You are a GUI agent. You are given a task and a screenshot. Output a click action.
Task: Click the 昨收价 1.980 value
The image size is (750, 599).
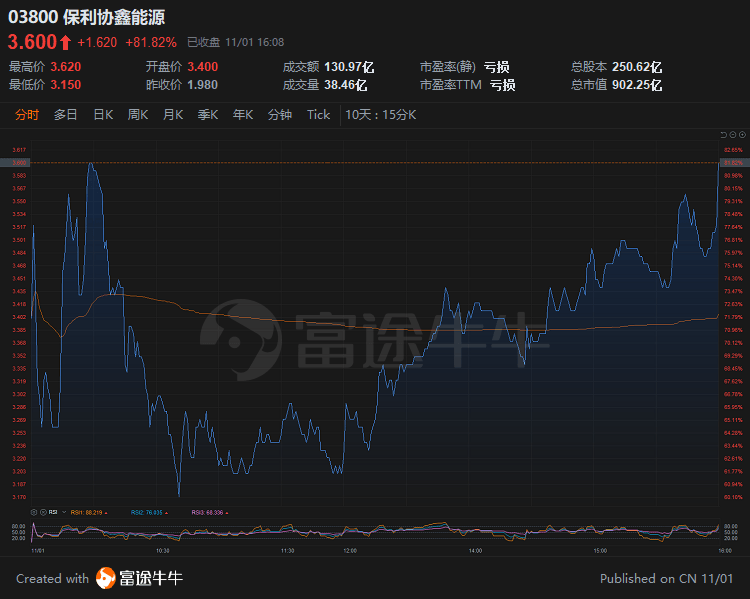click(203, 85)
